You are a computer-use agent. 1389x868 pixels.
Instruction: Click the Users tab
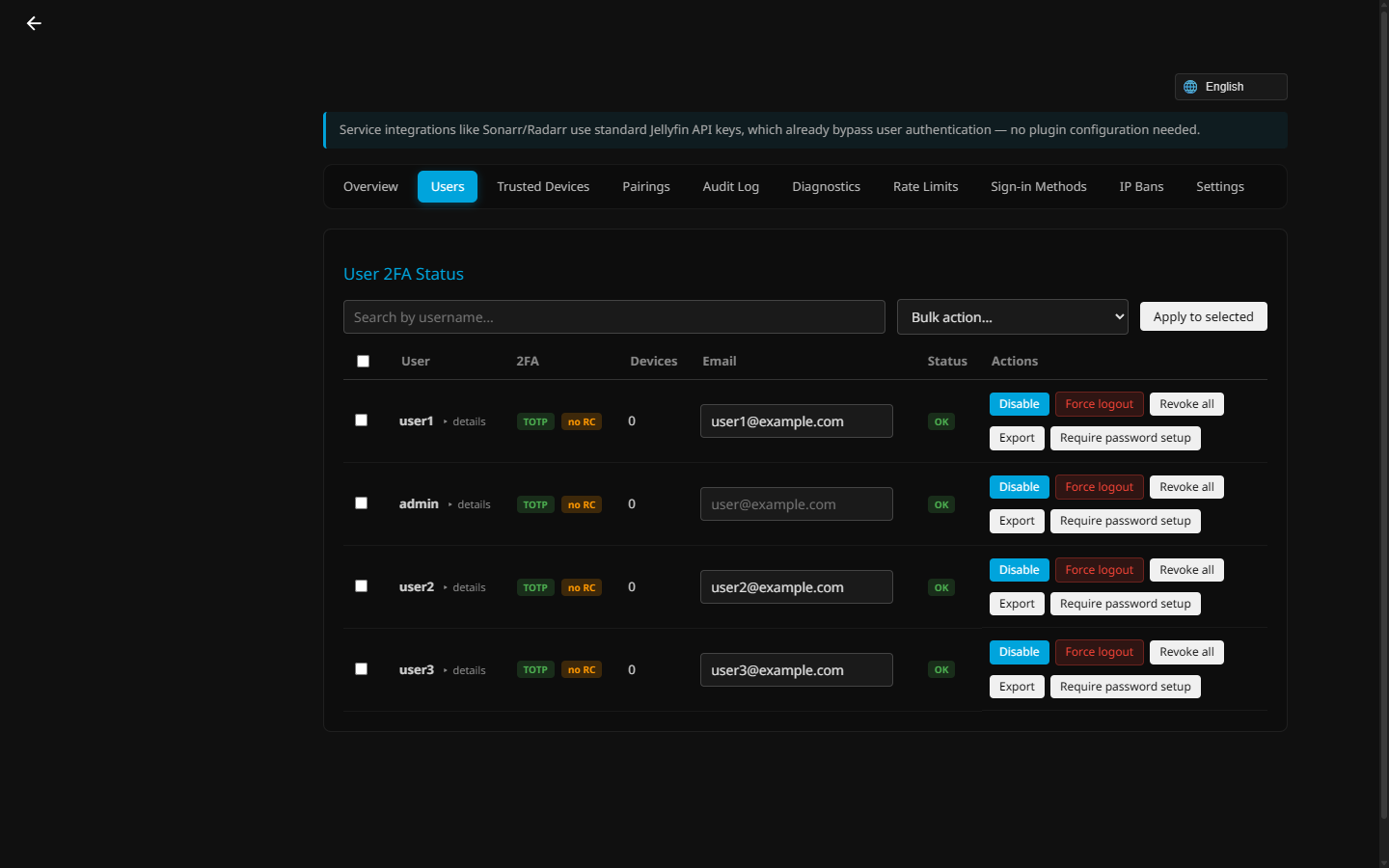(448, 187)
